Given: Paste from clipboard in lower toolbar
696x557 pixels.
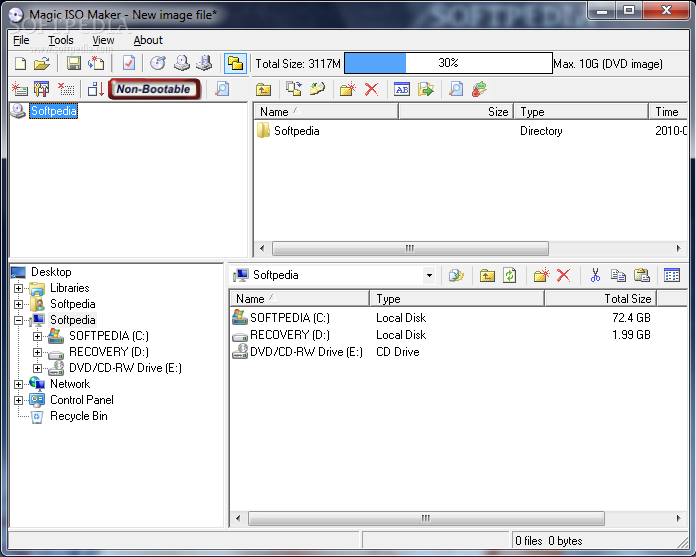Looking at the screenshot, I should pos(641,276).
